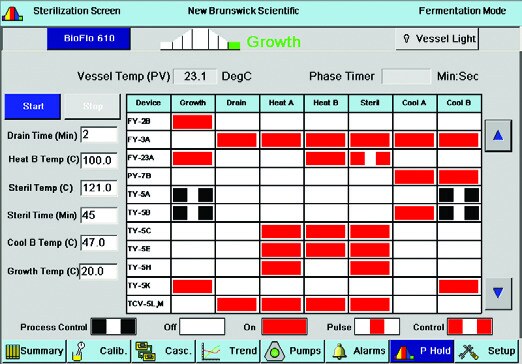Click the Heat A column header
This screenshot has width=522, height=364.
pyautogui.click(x=281, y=103)
